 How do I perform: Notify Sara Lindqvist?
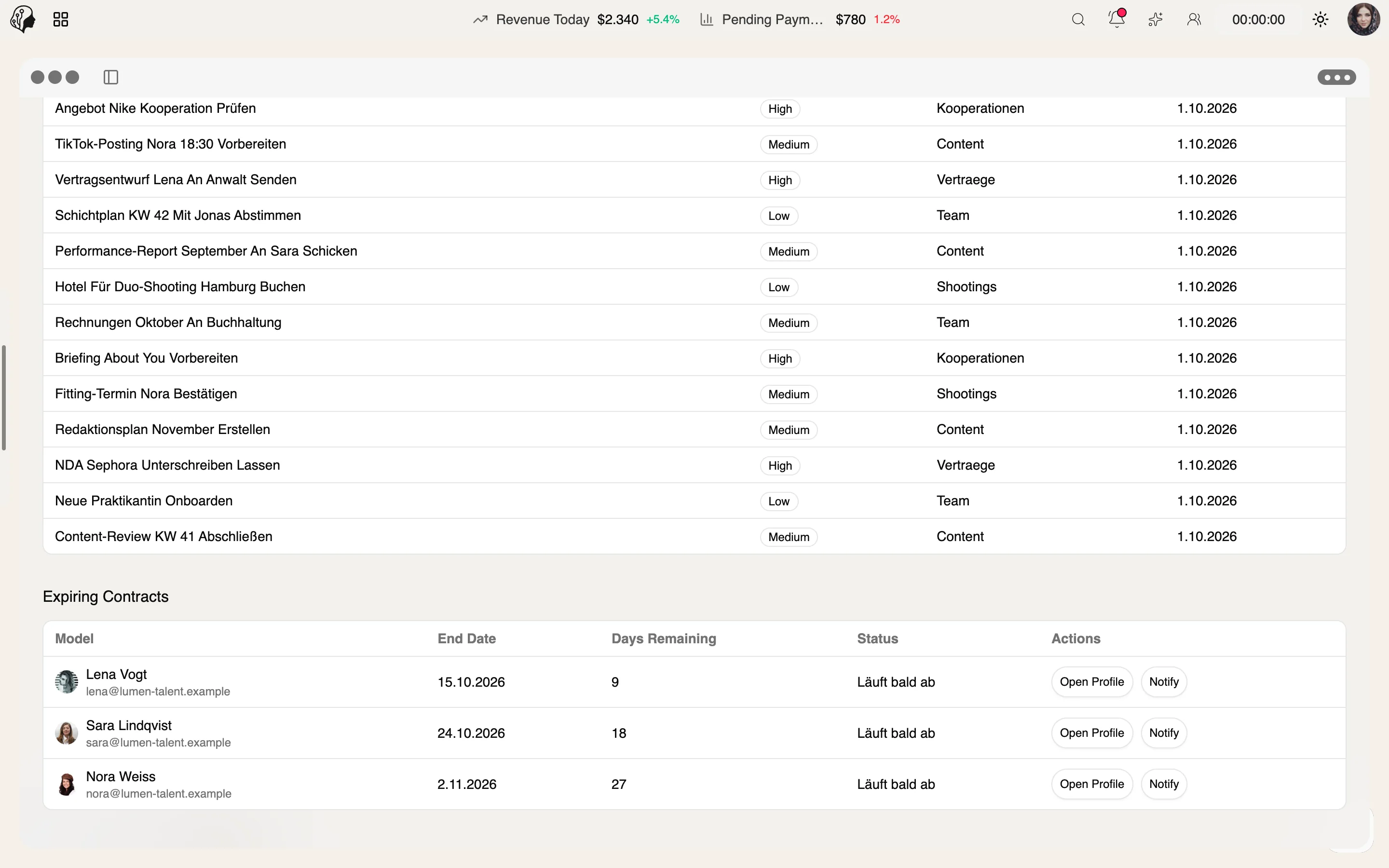[1164, 733]
